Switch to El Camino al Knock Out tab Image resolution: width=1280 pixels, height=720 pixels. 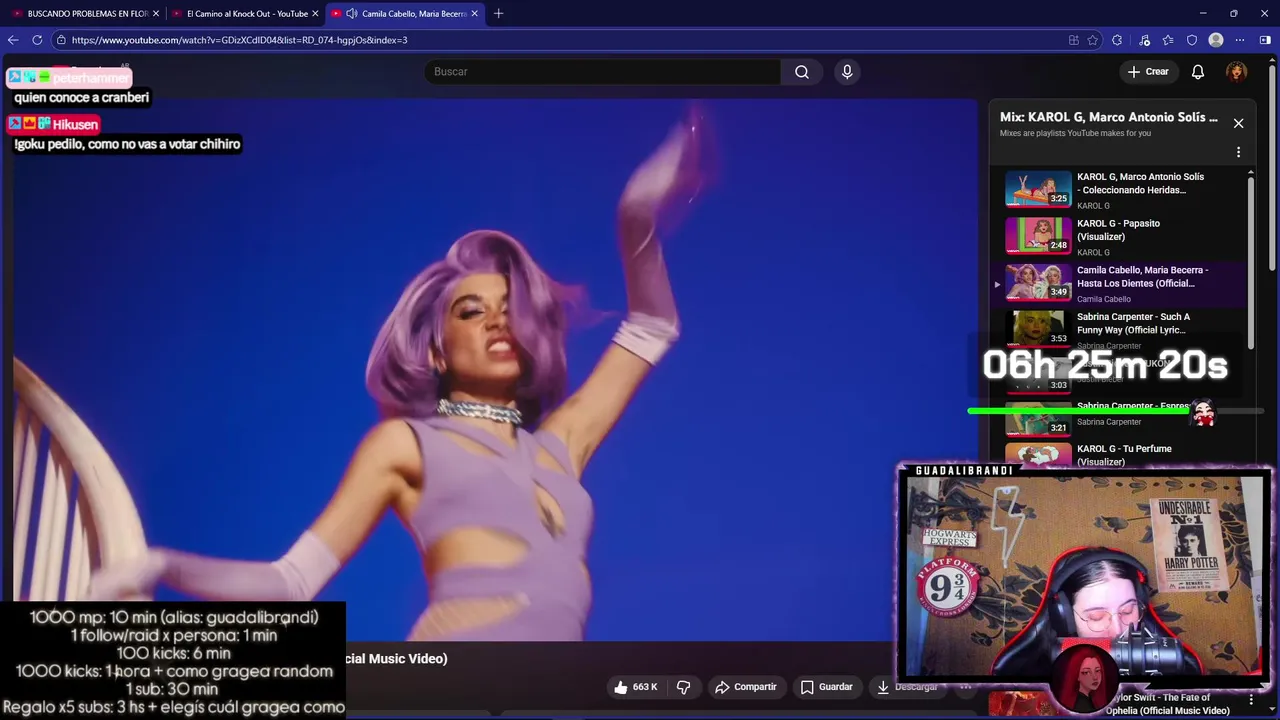[247, 14]
